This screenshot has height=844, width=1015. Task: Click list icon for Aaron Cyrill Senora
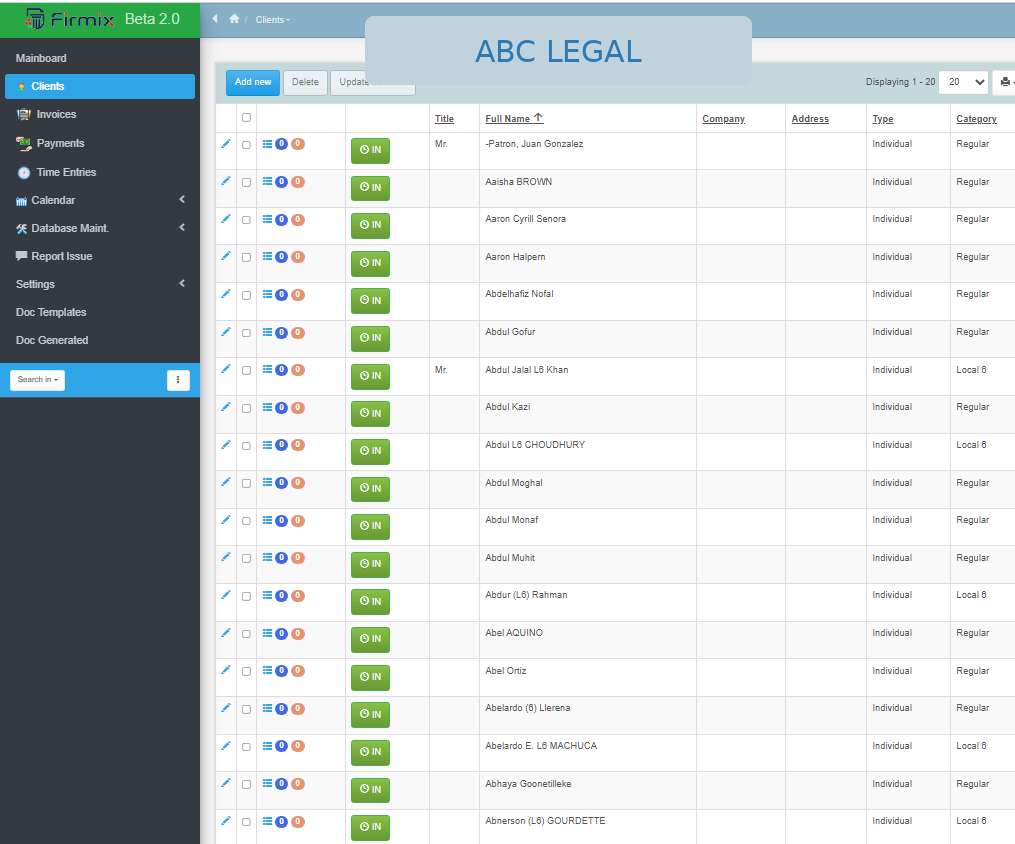pyautogui.click(x=267, y=219)
